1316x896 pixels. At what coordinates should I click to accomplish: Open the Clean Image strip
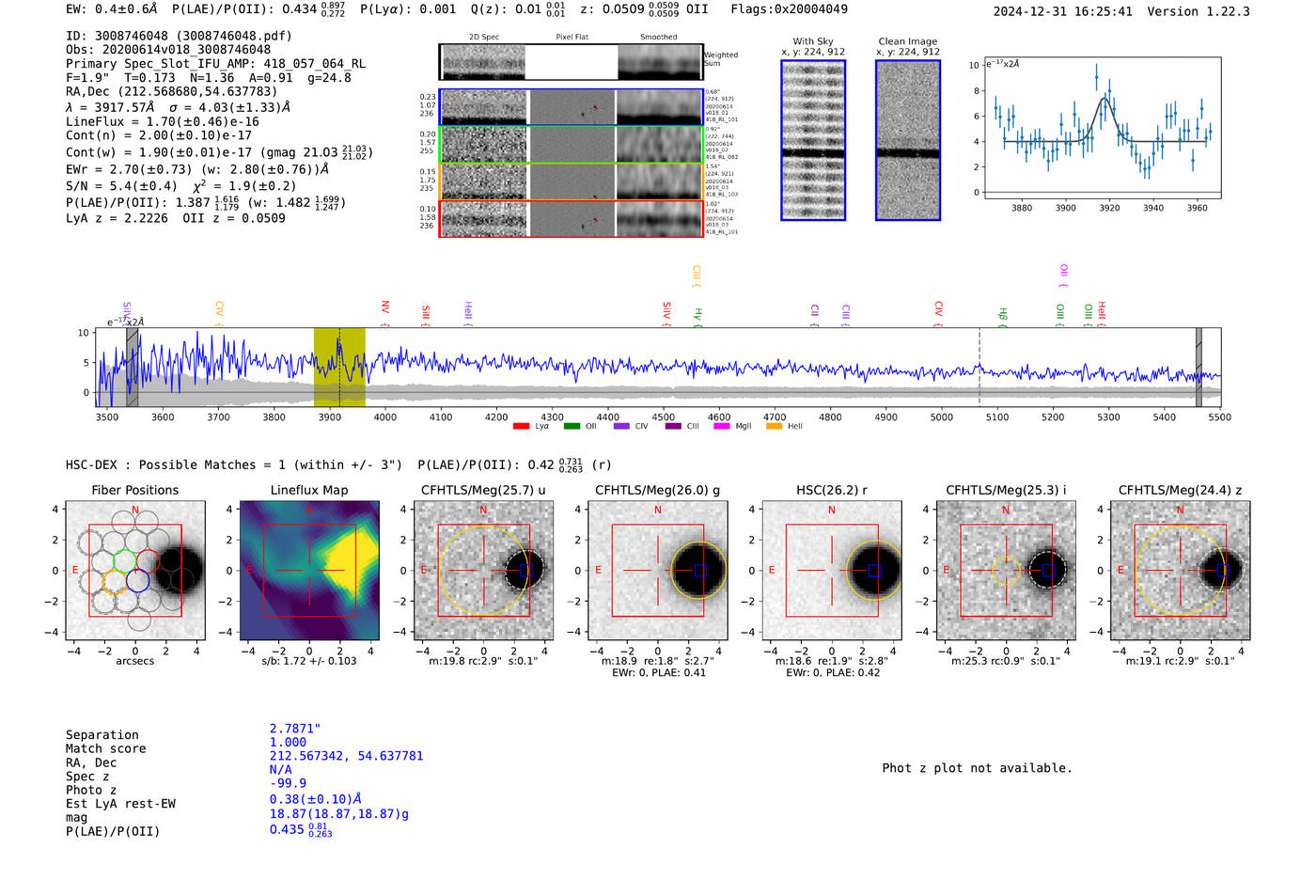point(908,140)
